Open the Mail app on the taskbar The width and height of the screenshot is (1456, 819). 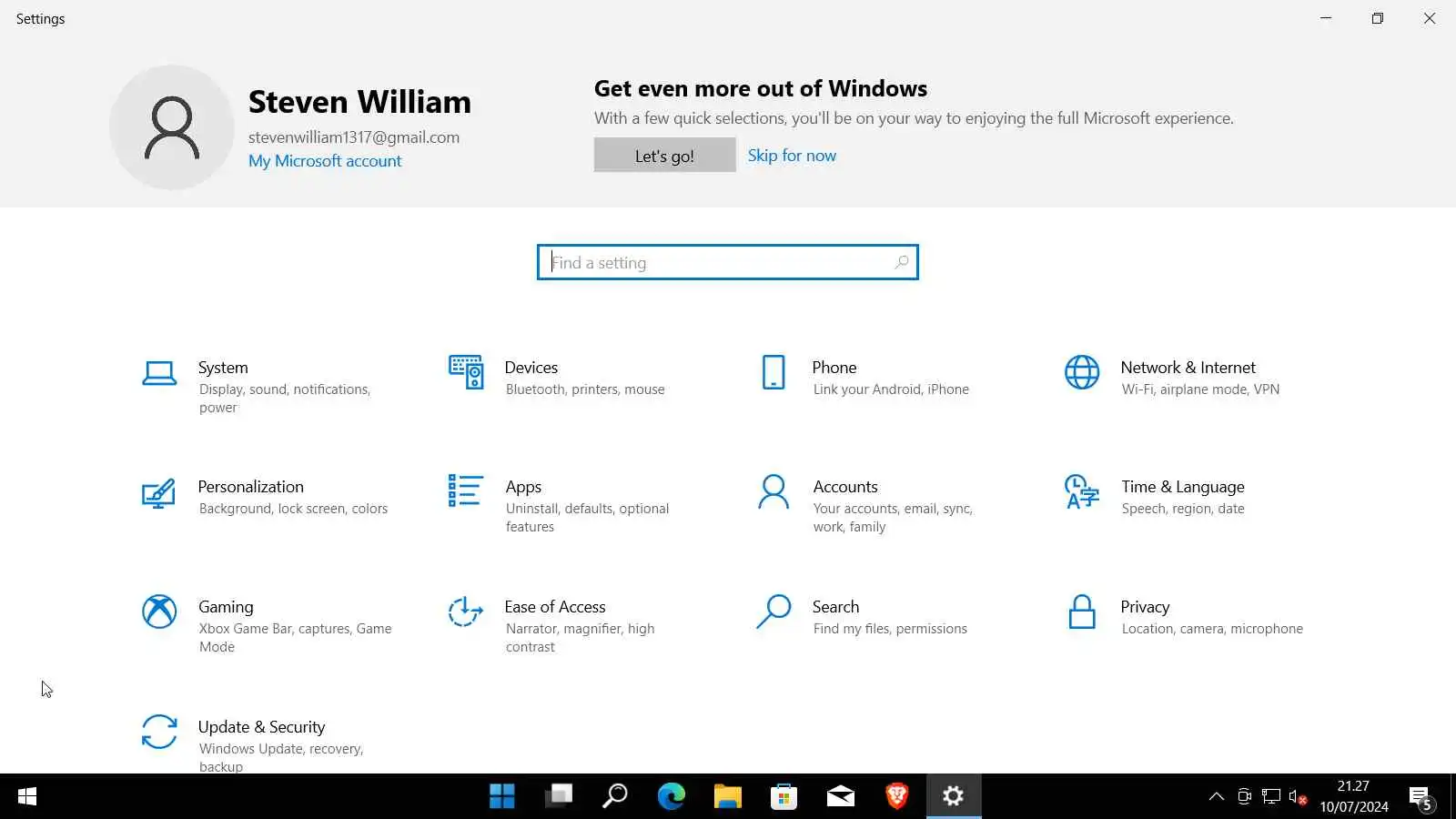(841, 796)
